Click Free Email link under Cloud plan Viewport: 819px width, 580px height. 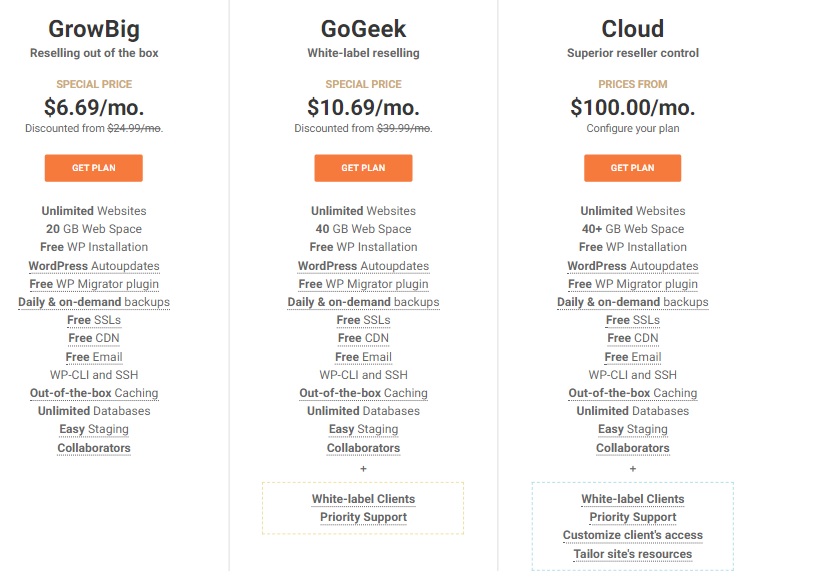[x=633, y=357]
